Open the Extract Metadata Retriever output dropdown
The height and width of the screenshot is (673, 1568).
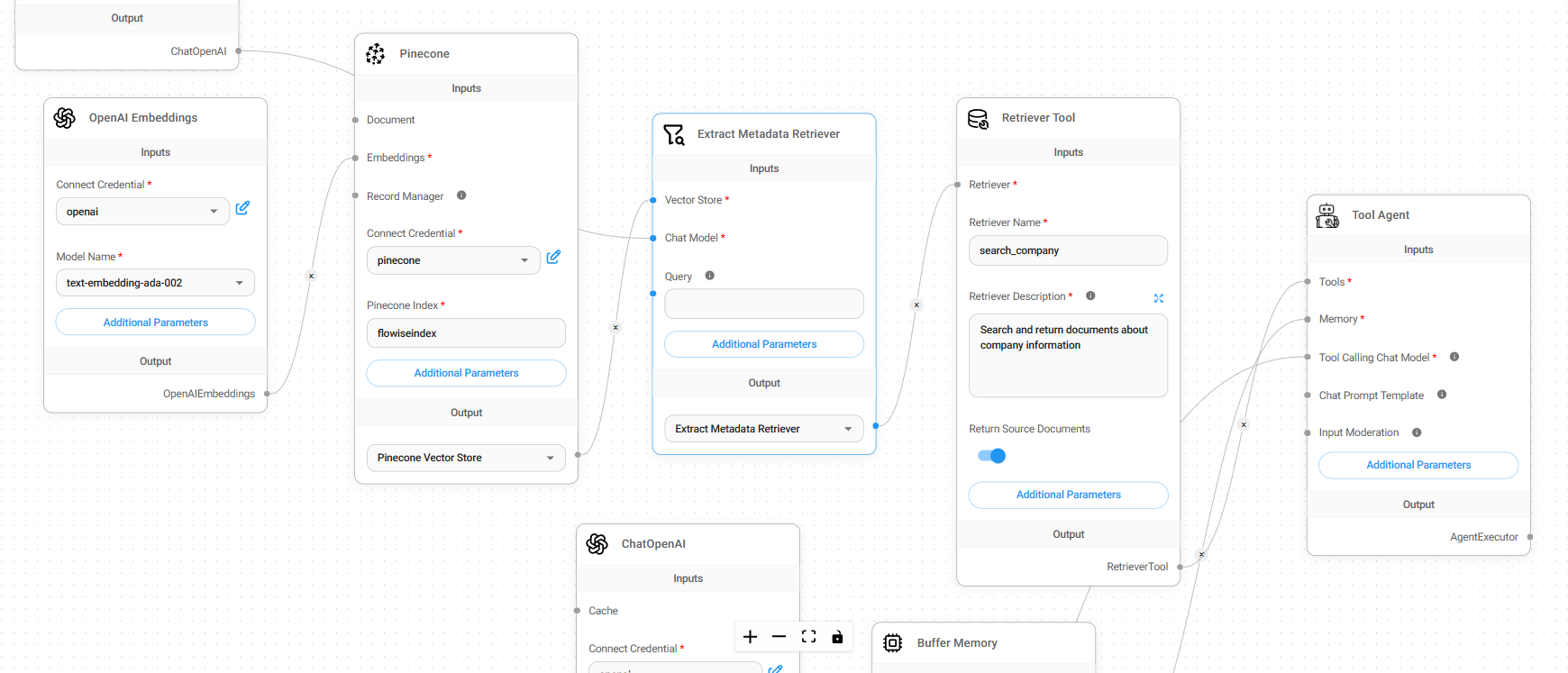click(763, 429)
